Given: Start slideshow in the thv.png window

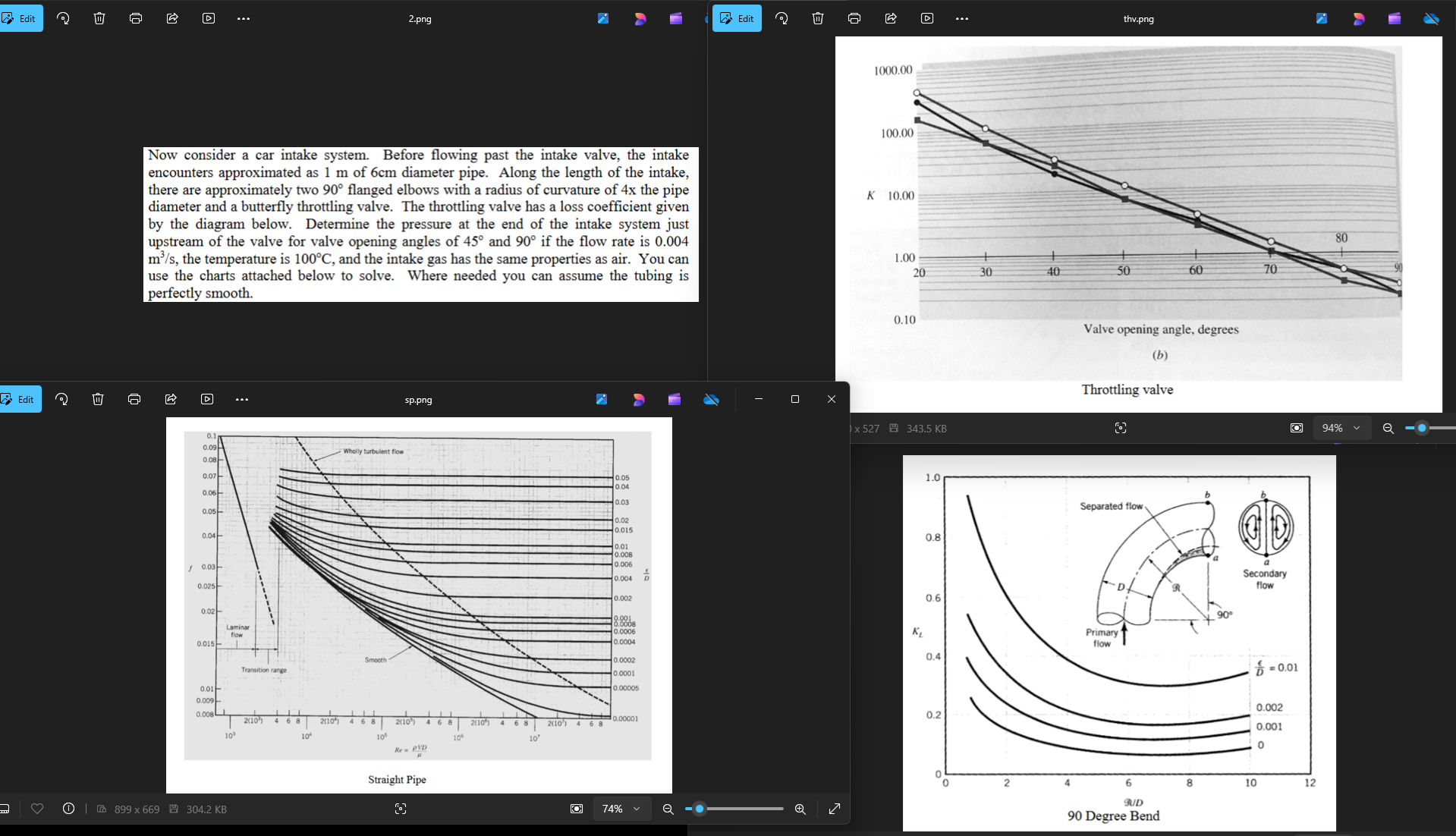Looking at the screenshot, I should pyautogui.click(x=927, y=18).
